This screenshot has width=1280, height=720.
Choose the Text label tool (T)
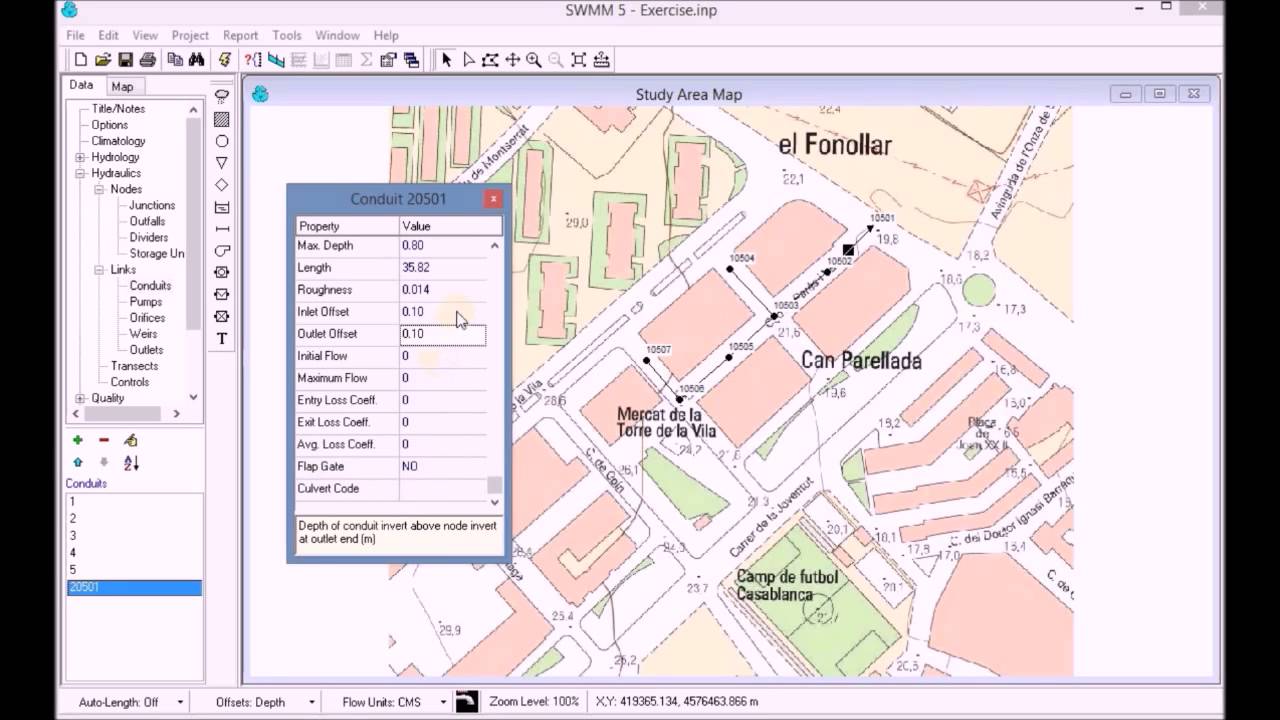tap(222, 339)
